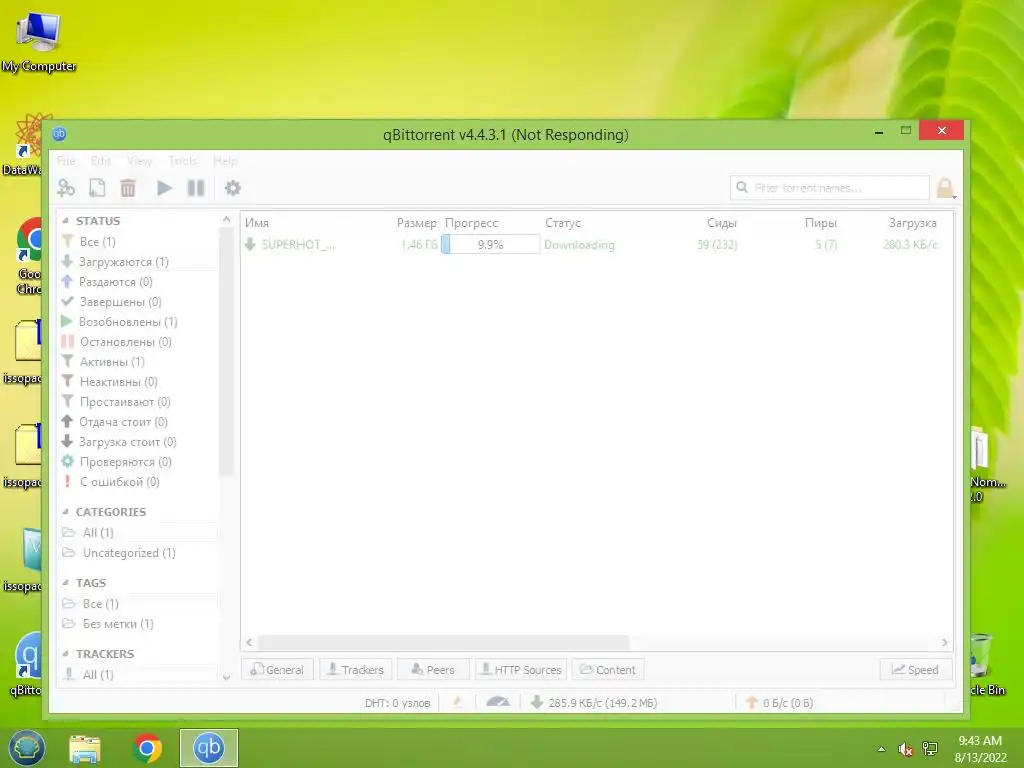Collapse the TAGS section

coord(65,583)
